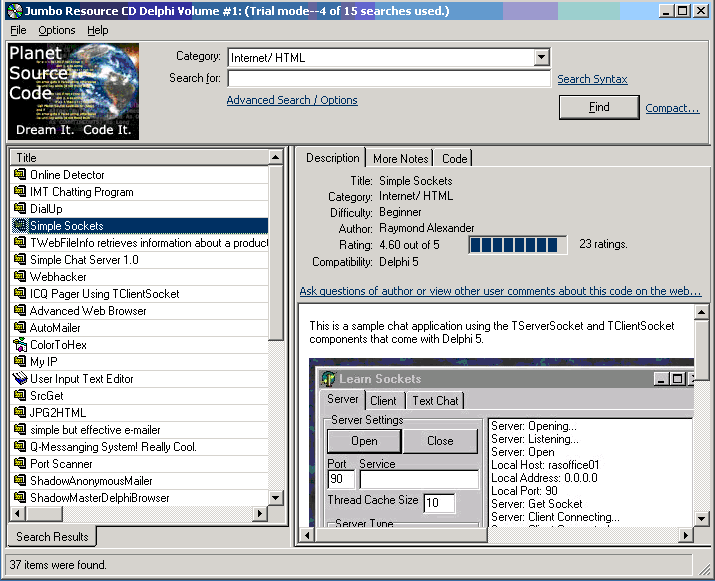Image resolution: width=715 pixels, height=581 pixels.
Task: Click the Title column header
Action: tap(139, 157)
